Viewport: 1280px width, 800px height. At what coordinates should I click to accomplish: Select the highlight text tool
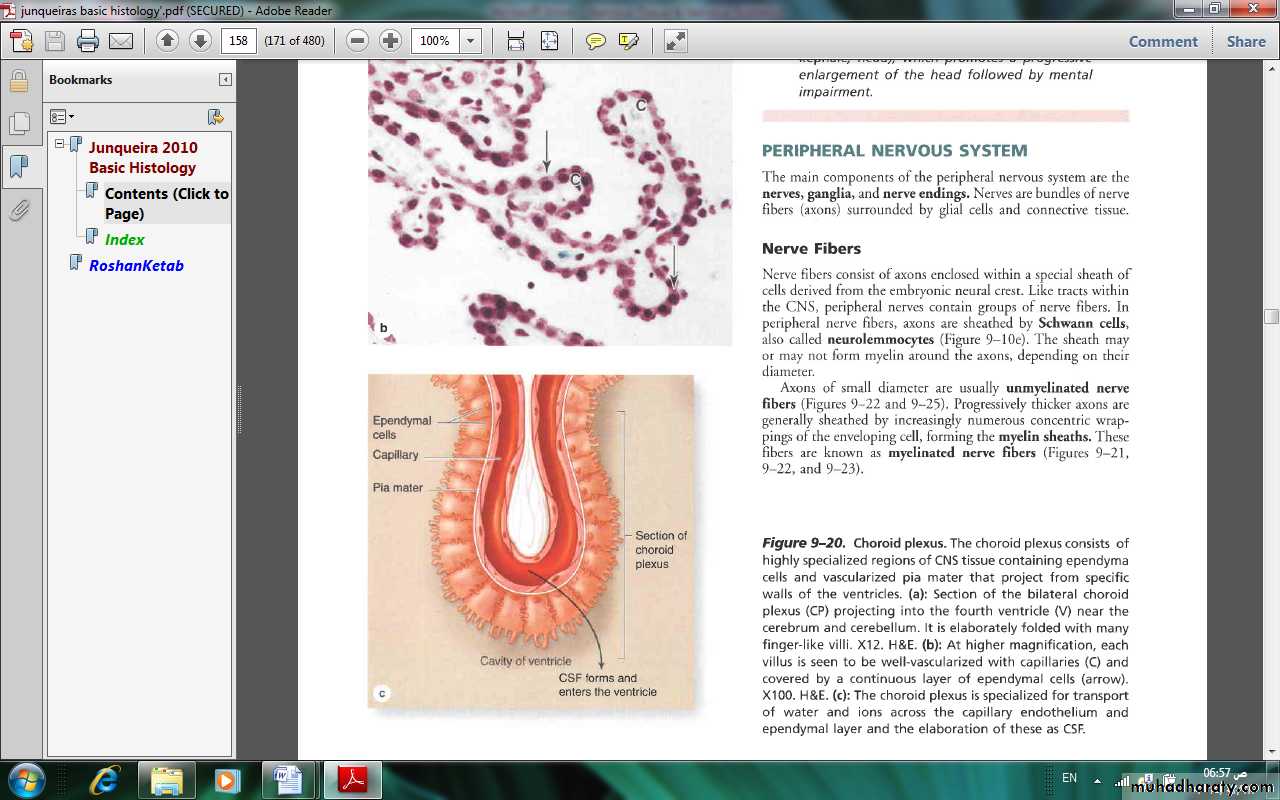coord(628,41)
